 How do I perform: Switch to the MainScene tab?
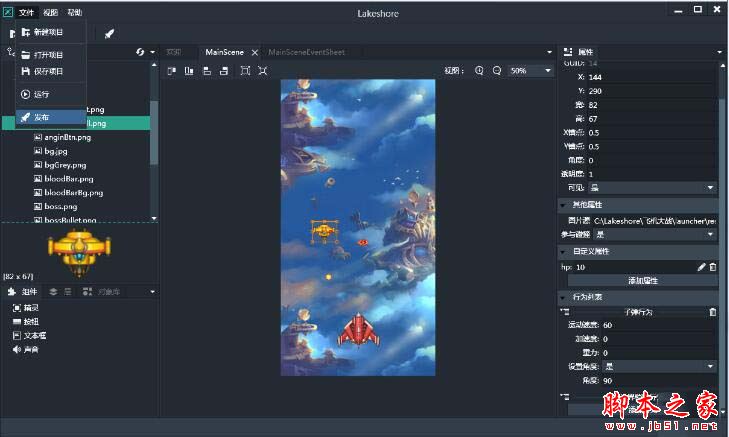224,52
